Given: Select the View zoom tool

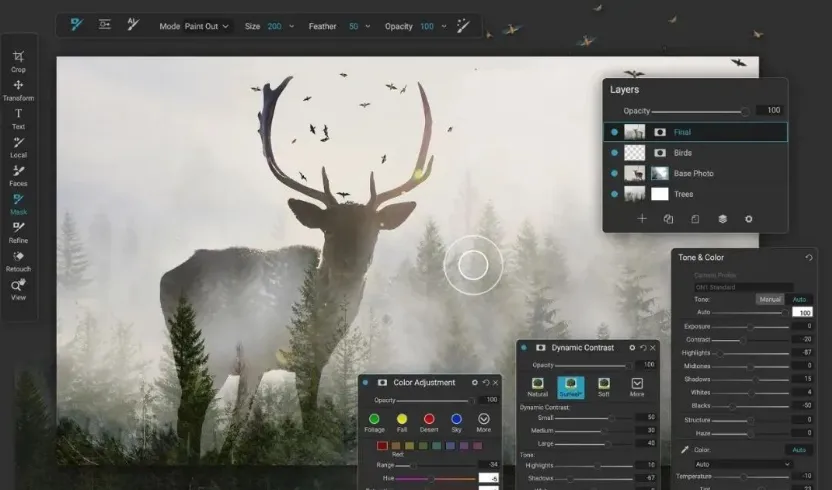Looking at the screenshot, I should (x=18, y=290).
